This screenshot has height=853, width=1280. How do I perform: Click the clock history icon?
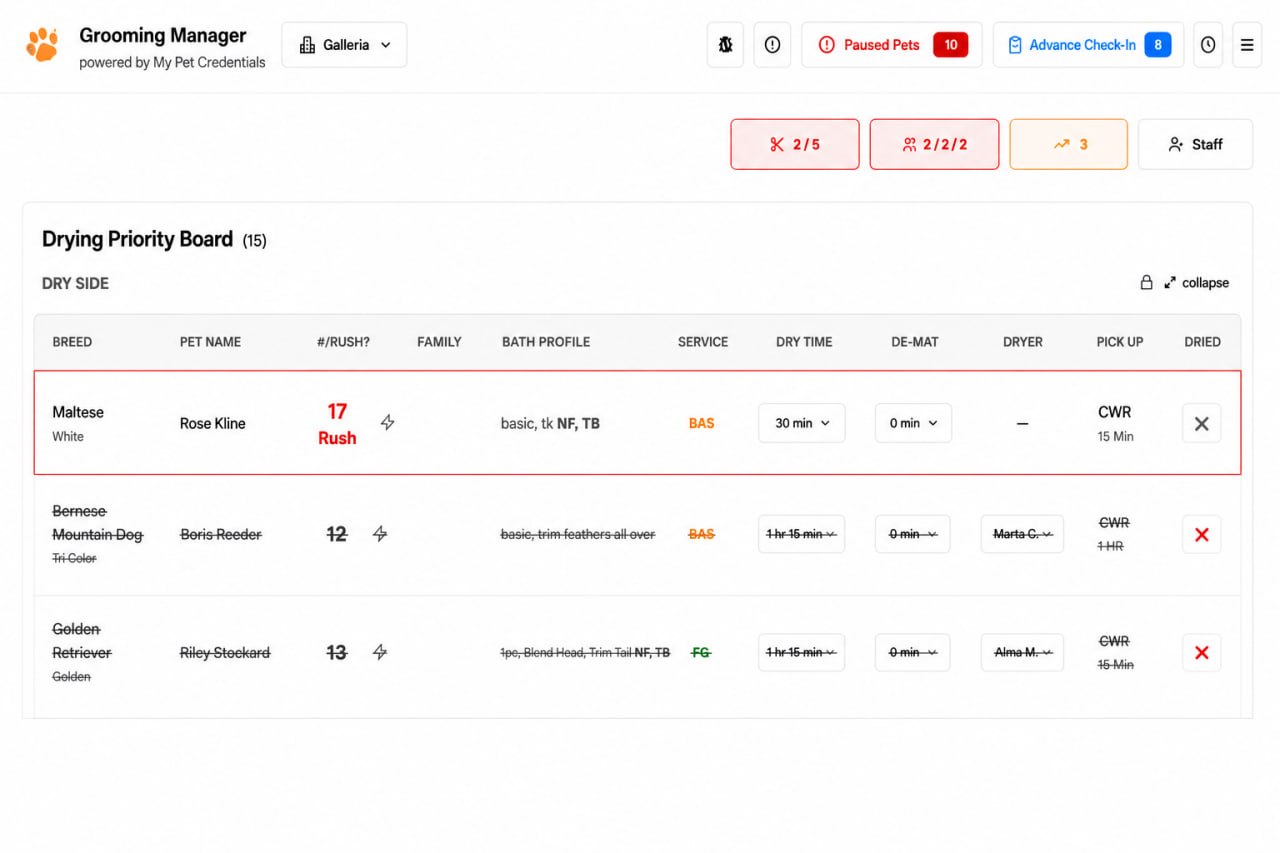(1208, 45)
